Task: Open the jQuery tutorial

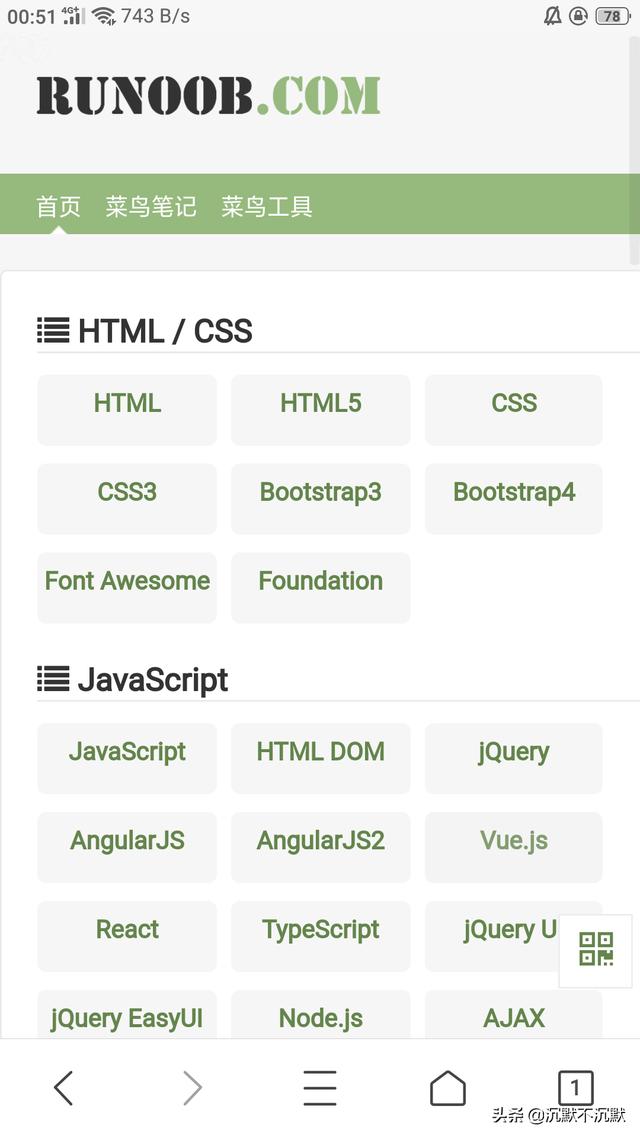Action: point(514,758)
